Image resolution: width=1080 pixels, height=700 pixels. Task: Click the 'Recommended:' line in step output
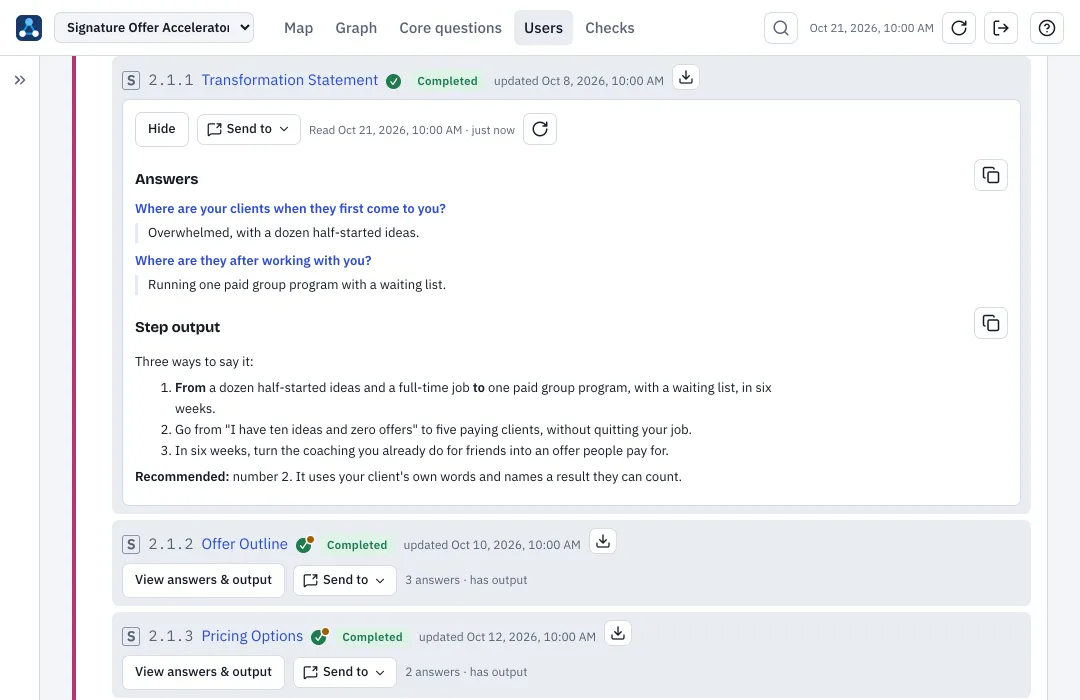[x=408, y=477]
